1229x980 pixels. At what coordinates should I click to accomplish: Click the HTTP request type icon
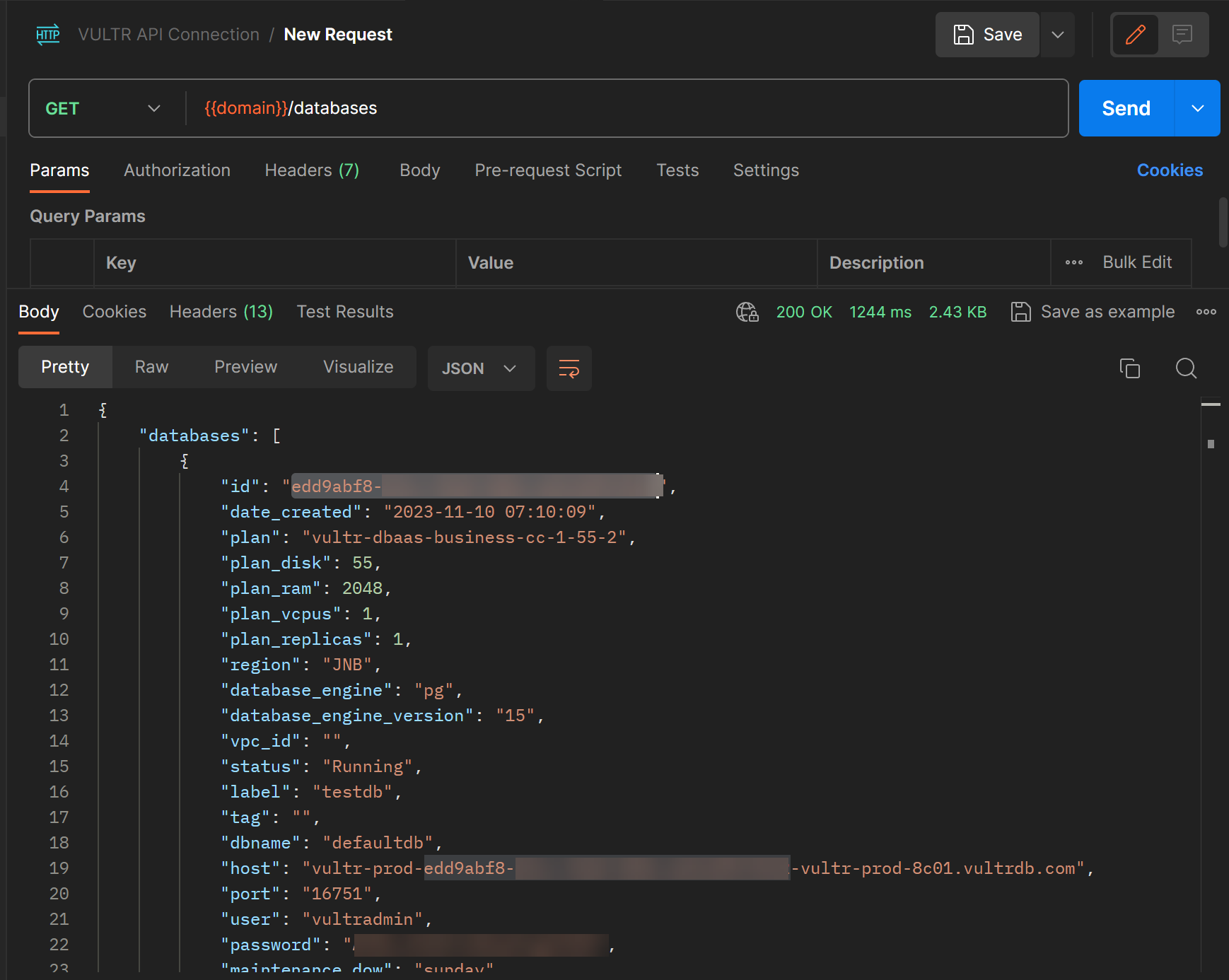(x=48, y=34)
